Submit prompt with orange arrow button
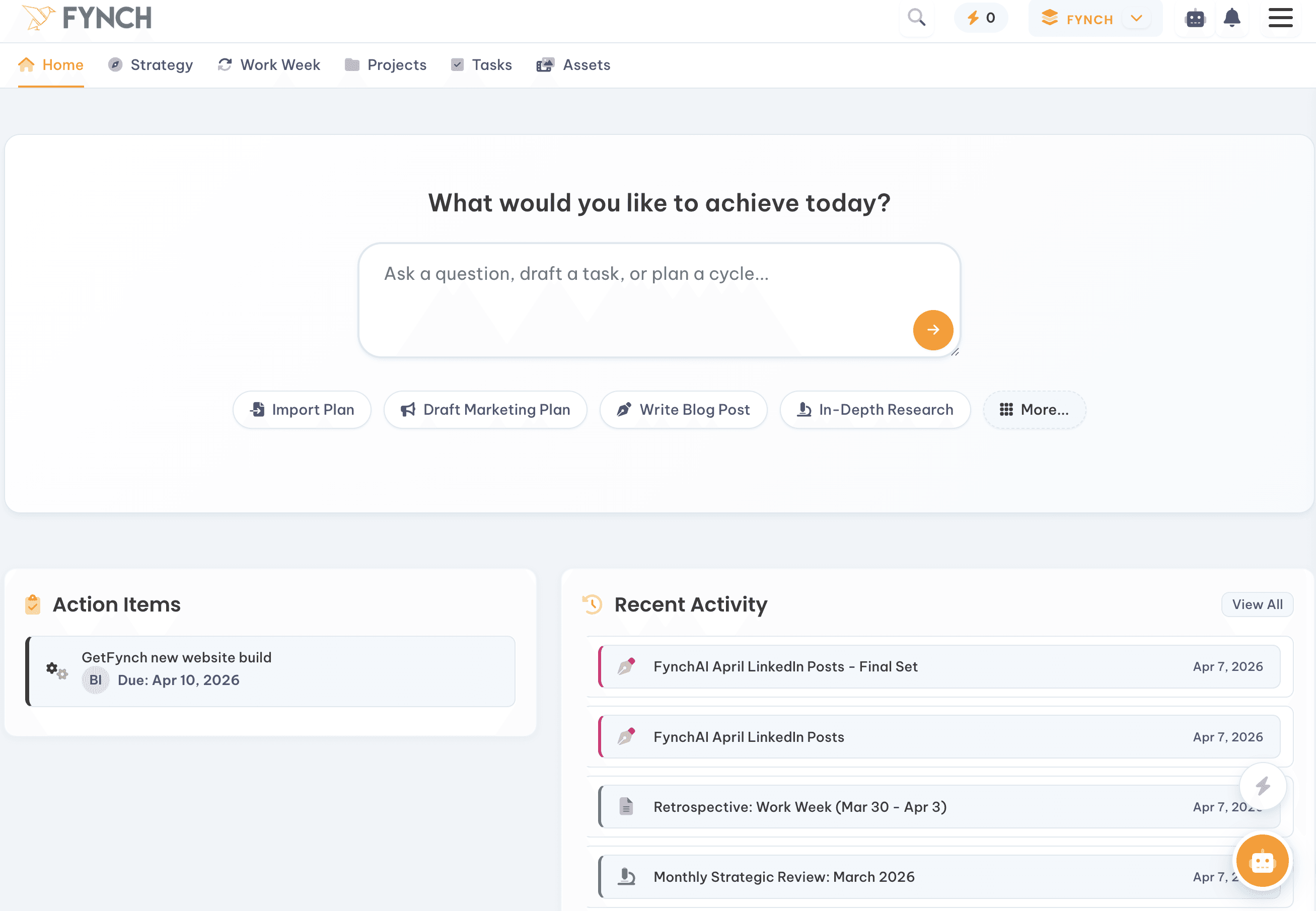1316x911 pixels. pos(932,330)
